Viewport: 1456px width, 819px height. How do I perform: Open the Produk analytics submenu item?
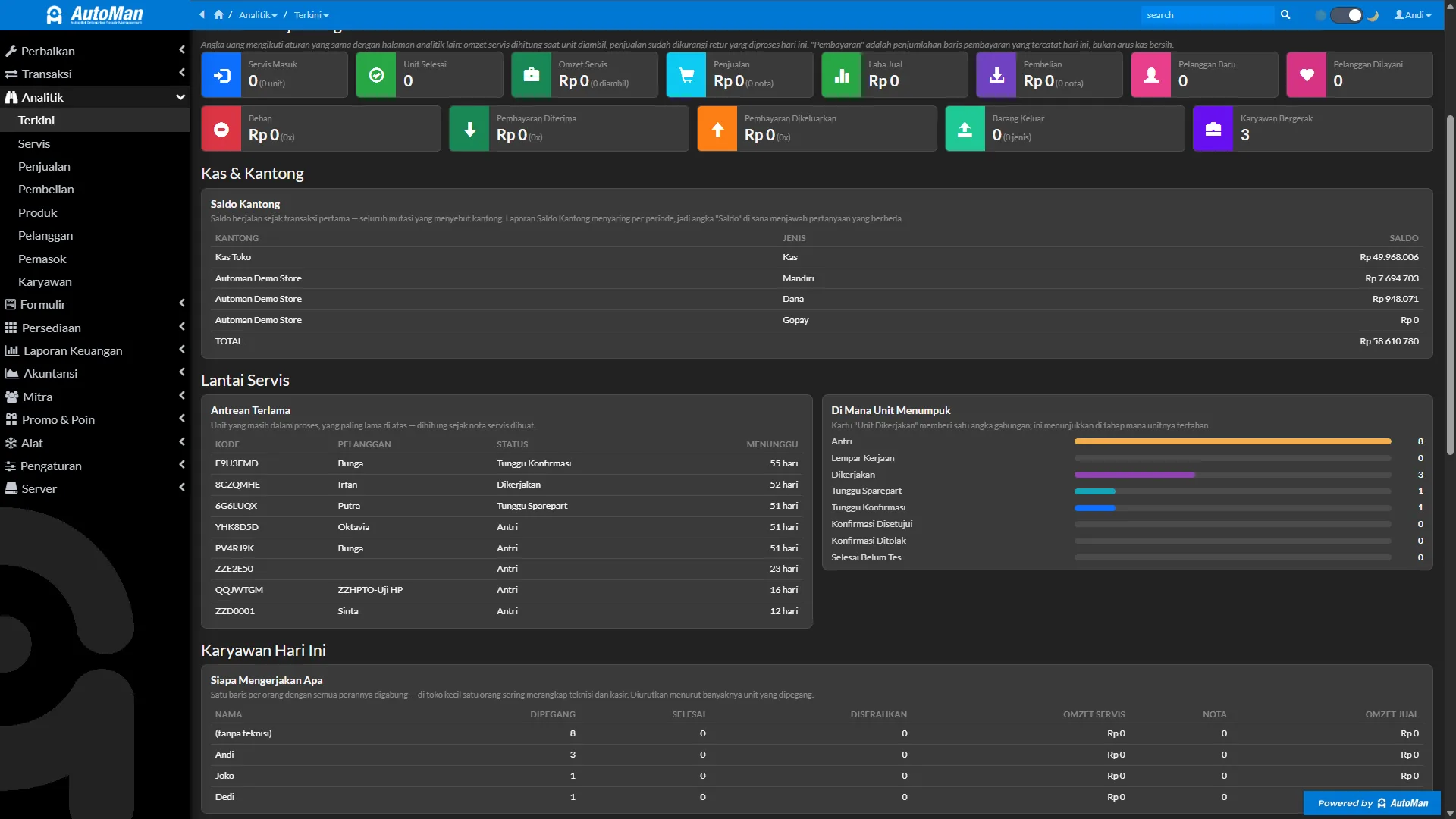tap(38, 212)
